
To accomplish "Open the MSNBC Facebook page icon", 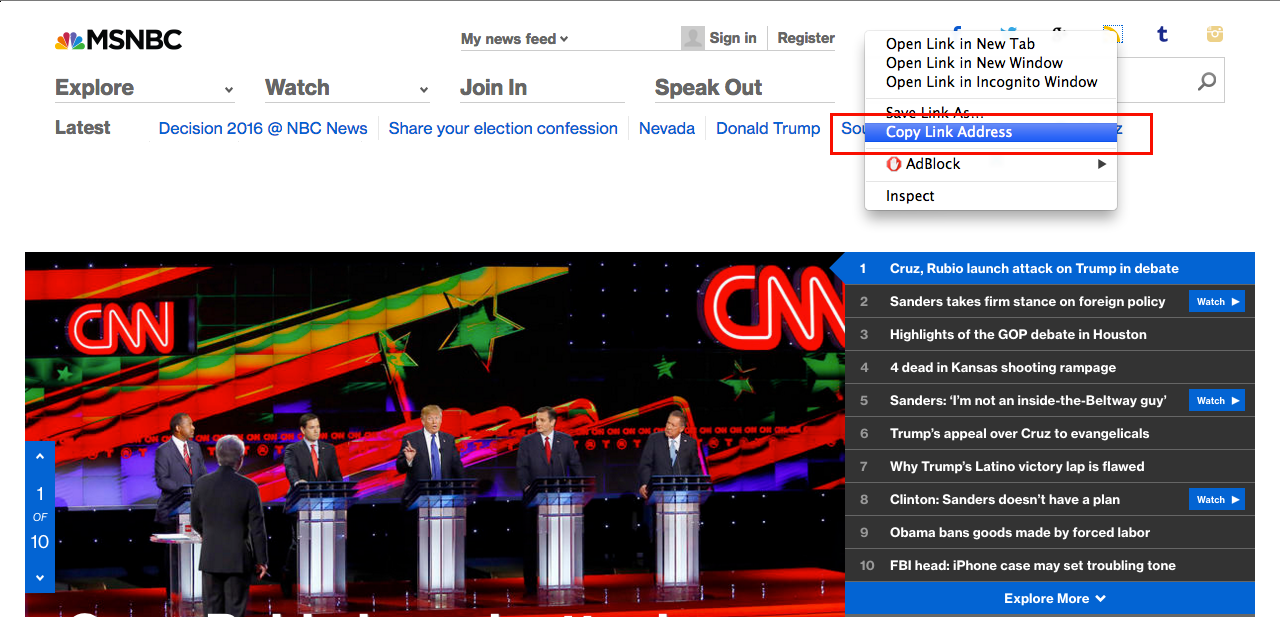I will (x=957, y=32).
